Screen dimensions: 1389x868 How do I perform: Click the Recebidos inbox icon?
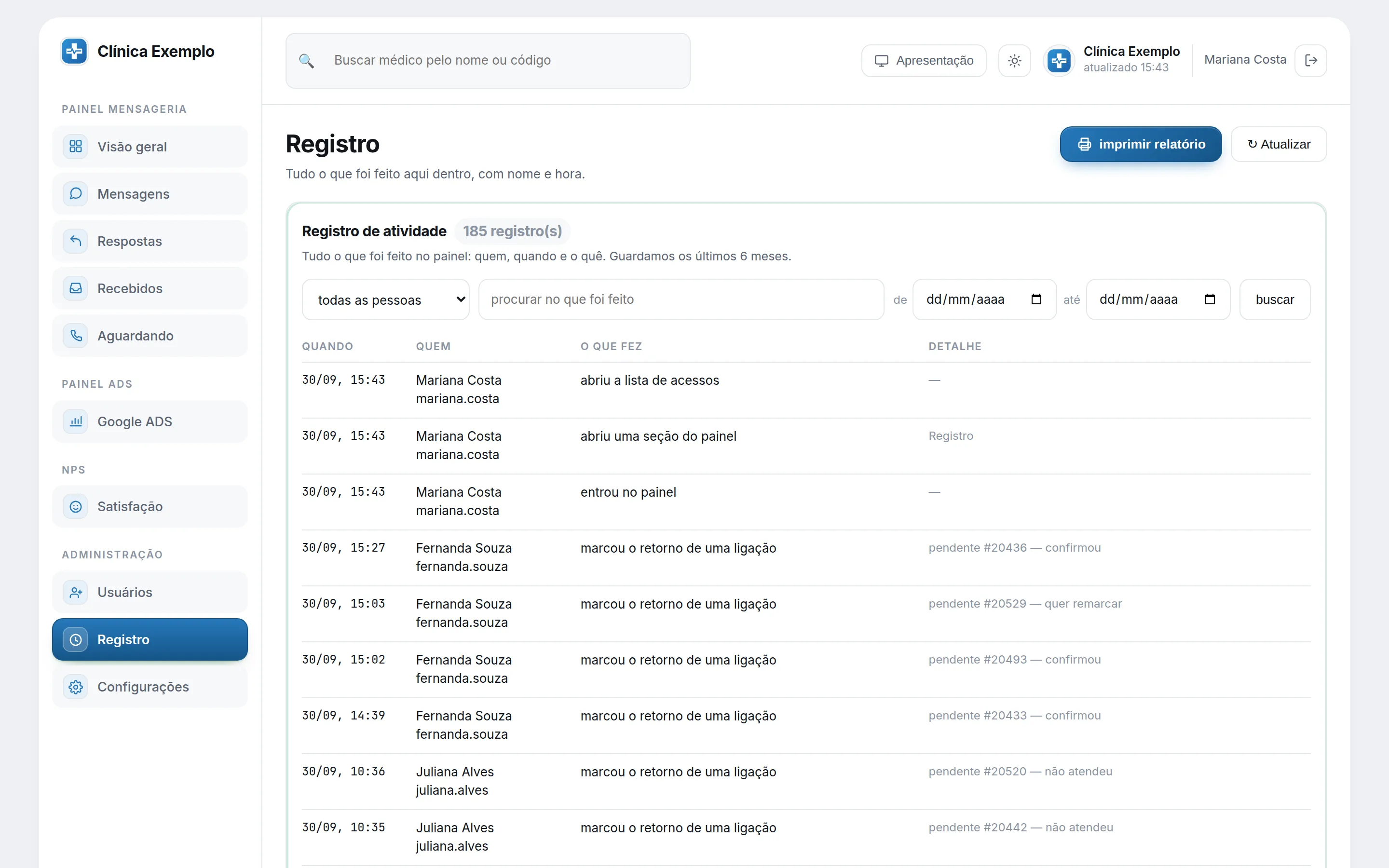(75, 288)
